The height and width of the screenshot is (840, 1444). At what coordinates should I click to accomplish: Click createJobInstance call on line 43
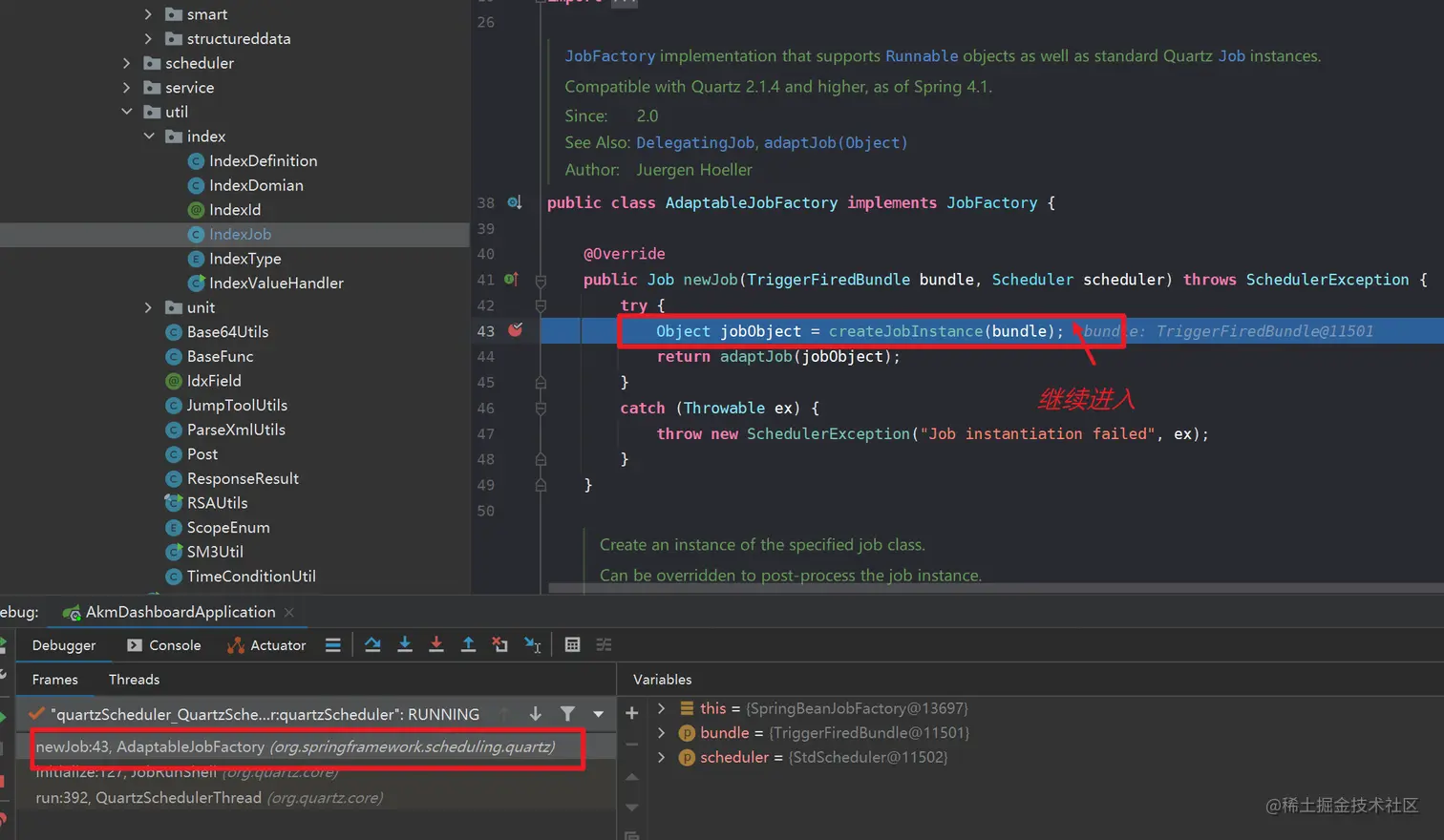[x=905, y=331]
